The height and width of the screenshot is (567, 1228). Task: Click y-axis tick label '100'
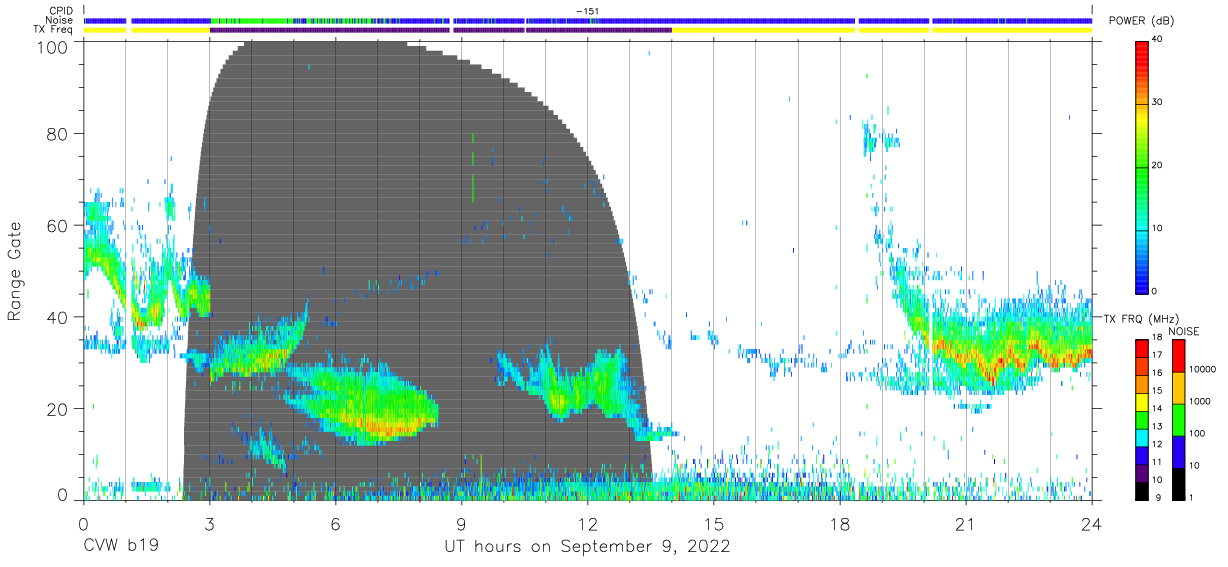tap(53, 46)
